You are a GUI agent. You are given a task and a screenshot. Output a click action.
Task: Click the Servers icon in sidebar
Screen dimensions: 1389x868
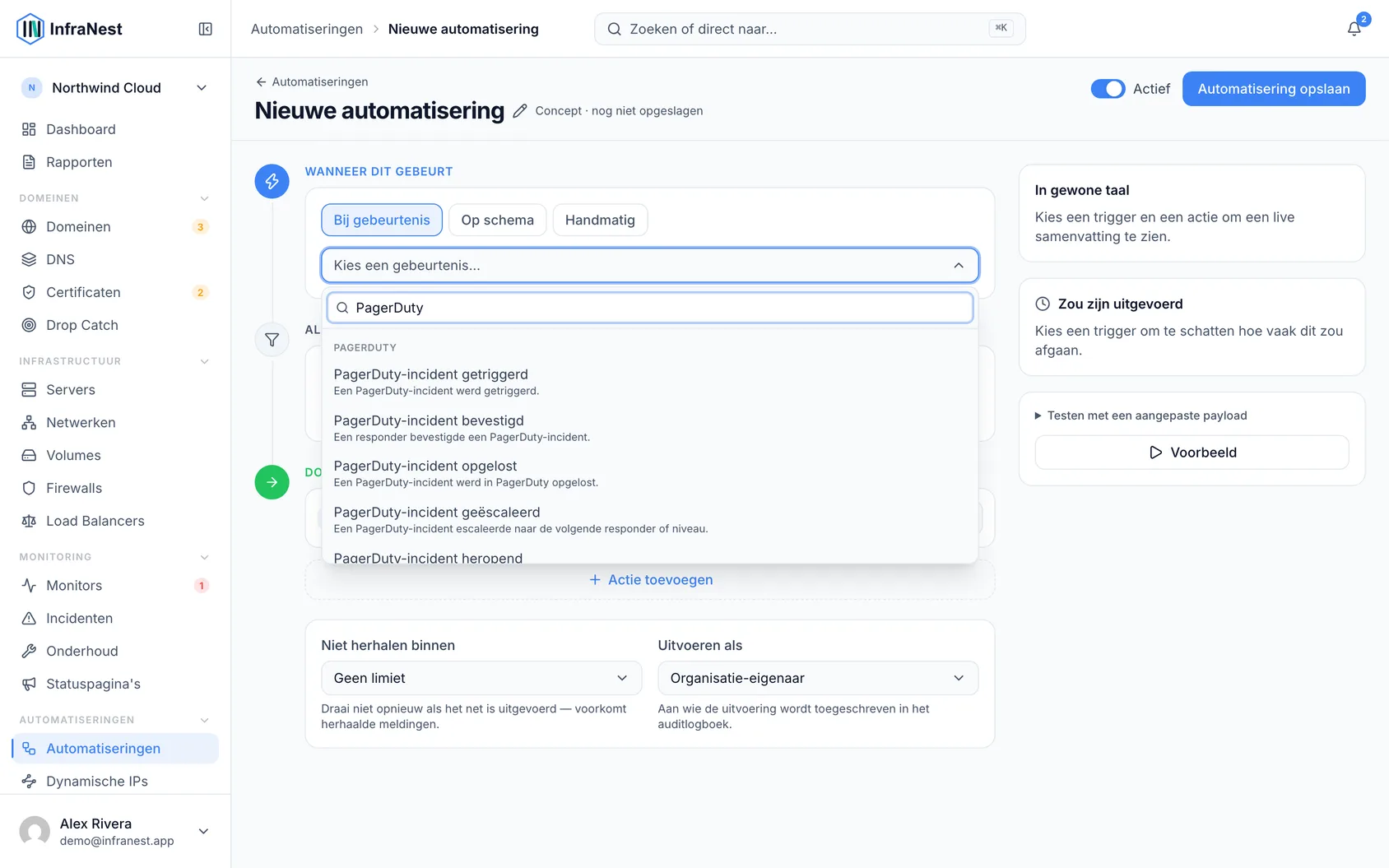click(x=29, y=389)
